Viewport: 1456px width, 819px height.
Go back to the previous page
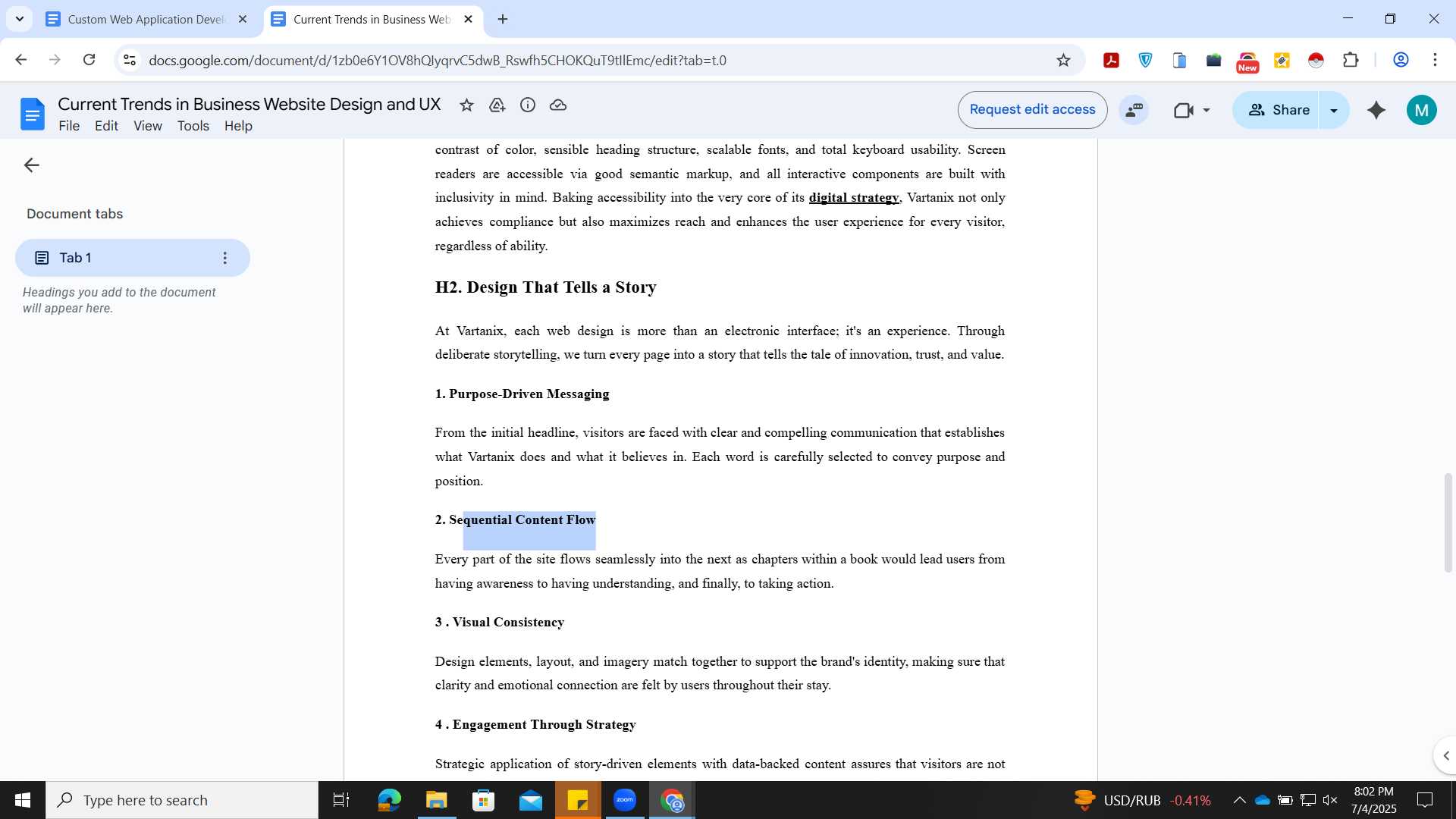coord(21,60)
